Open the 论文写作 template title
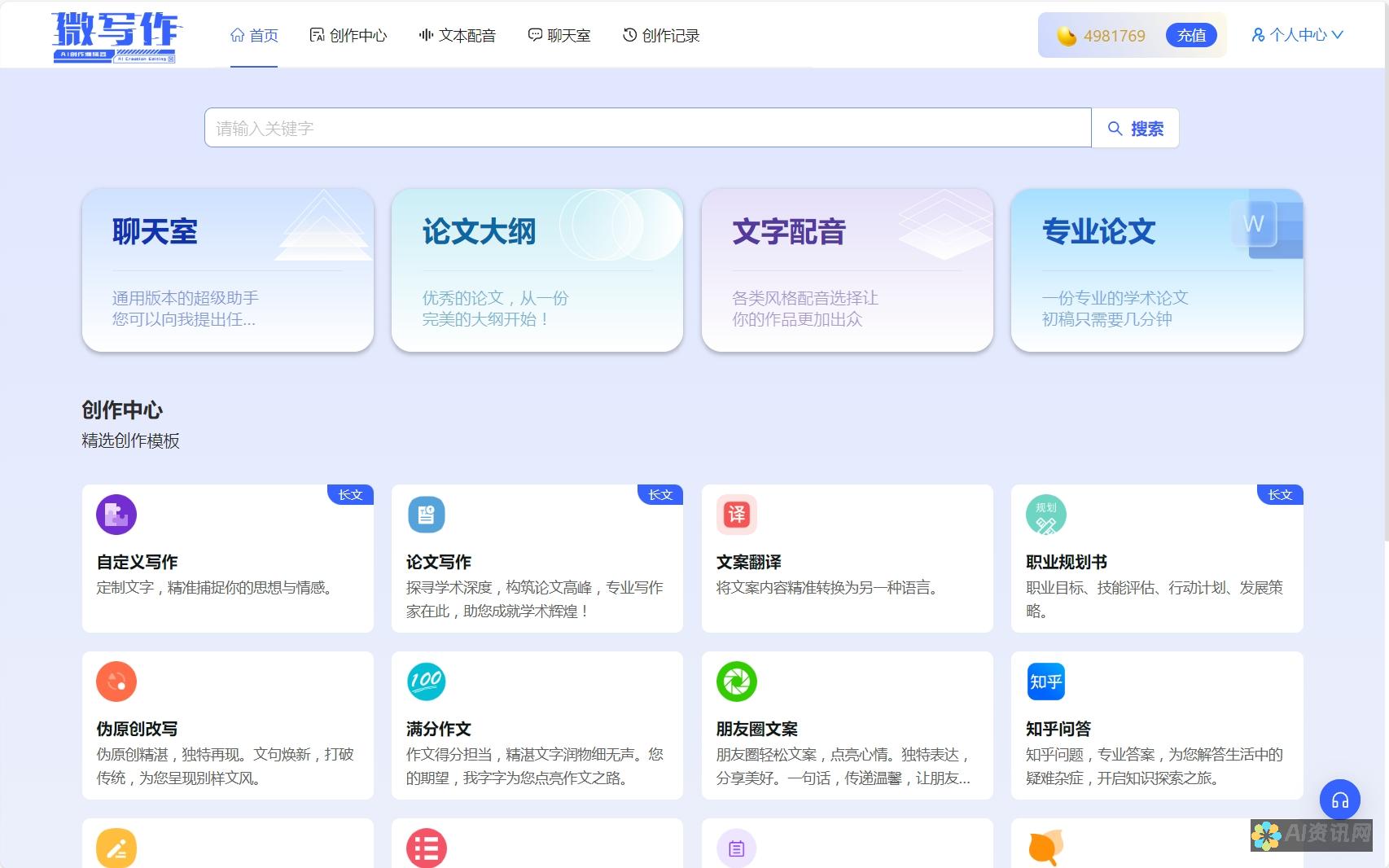The height and width of the screenshot is (868, 1389). [439, 562]
